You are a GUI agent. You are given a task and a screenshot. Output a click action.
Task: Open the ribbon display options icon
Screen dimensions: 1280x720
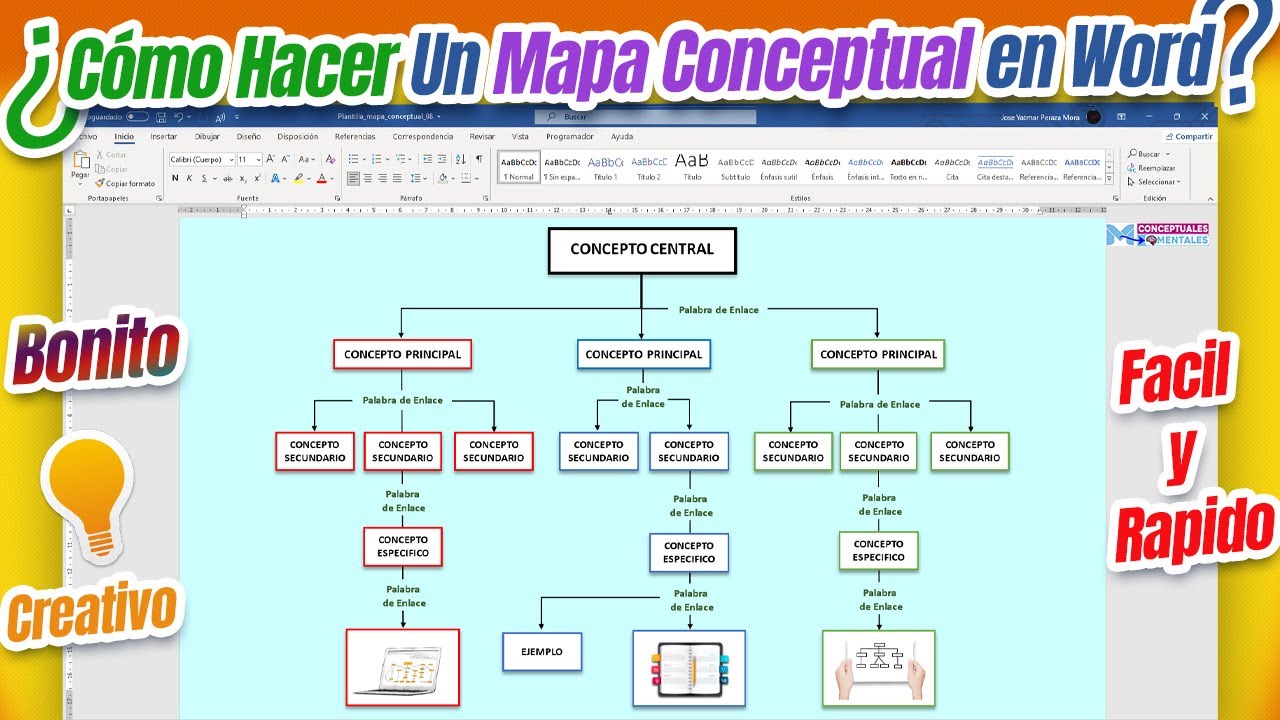(1122, 116)
